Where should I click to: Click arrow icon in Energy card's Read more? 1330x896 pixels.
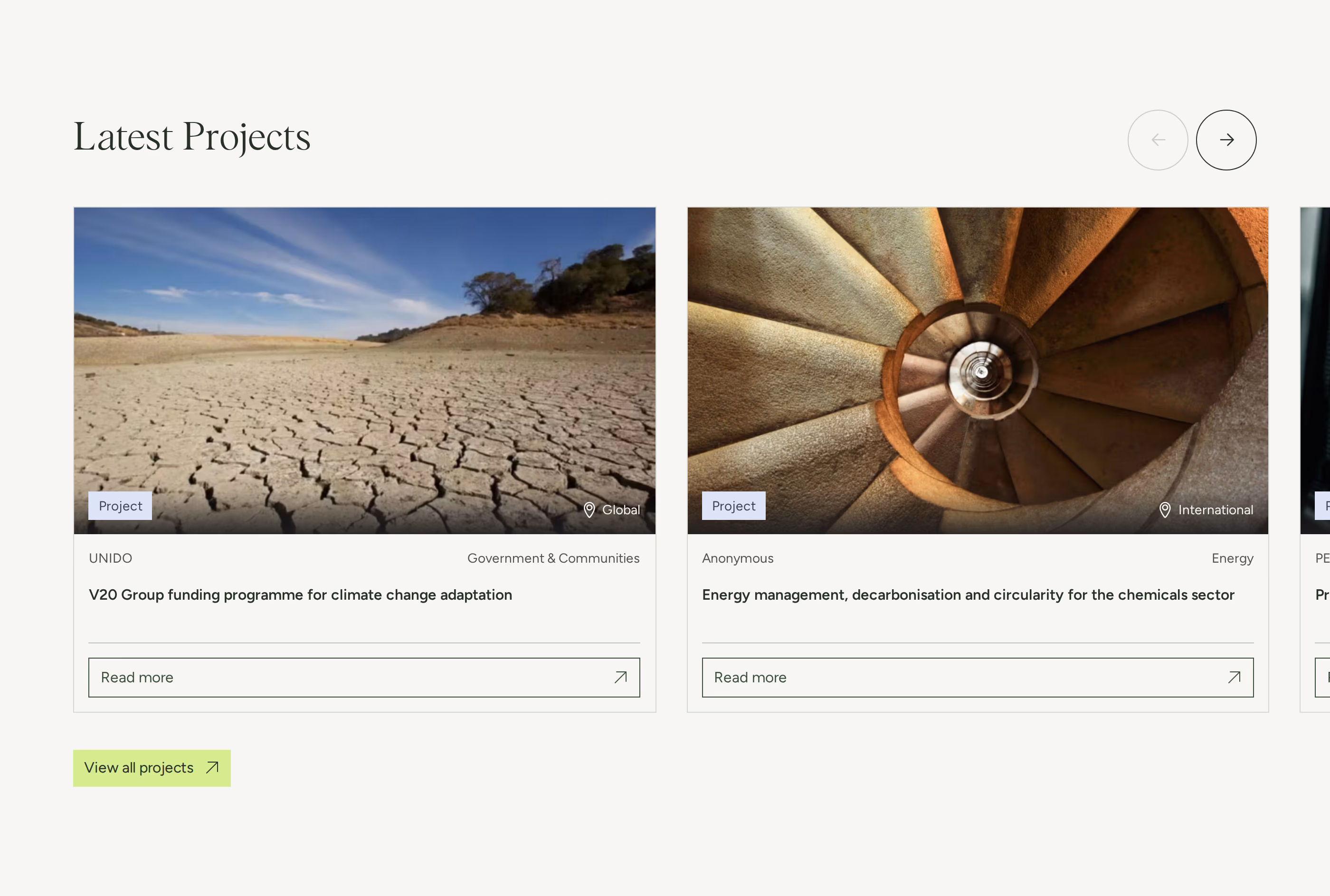(1235, 677)
